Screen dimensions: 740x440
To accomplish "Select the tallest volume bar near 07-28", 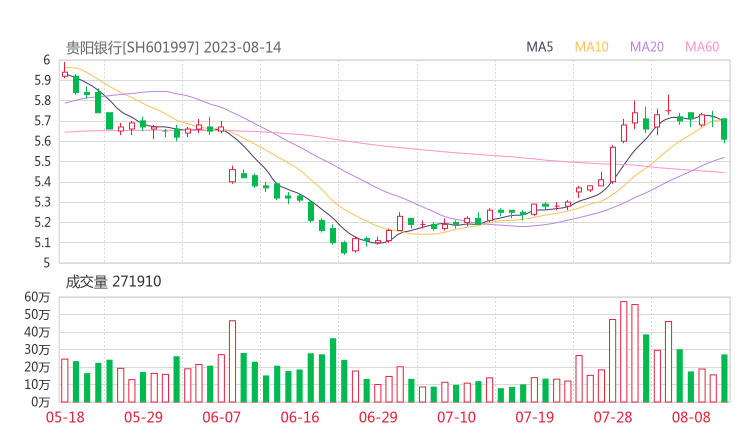I will pos(623,352).
